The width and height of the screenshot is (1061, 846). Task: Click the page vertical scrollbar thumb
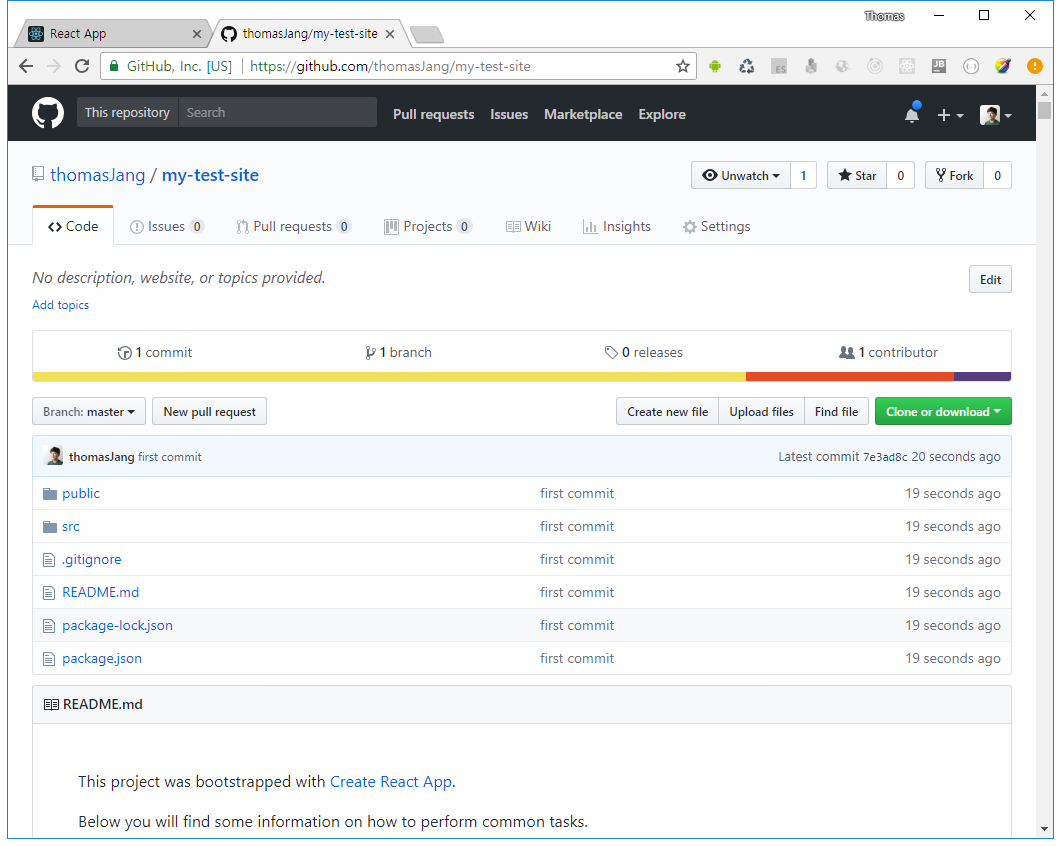pyautogui.click(x=1044, y=110)
